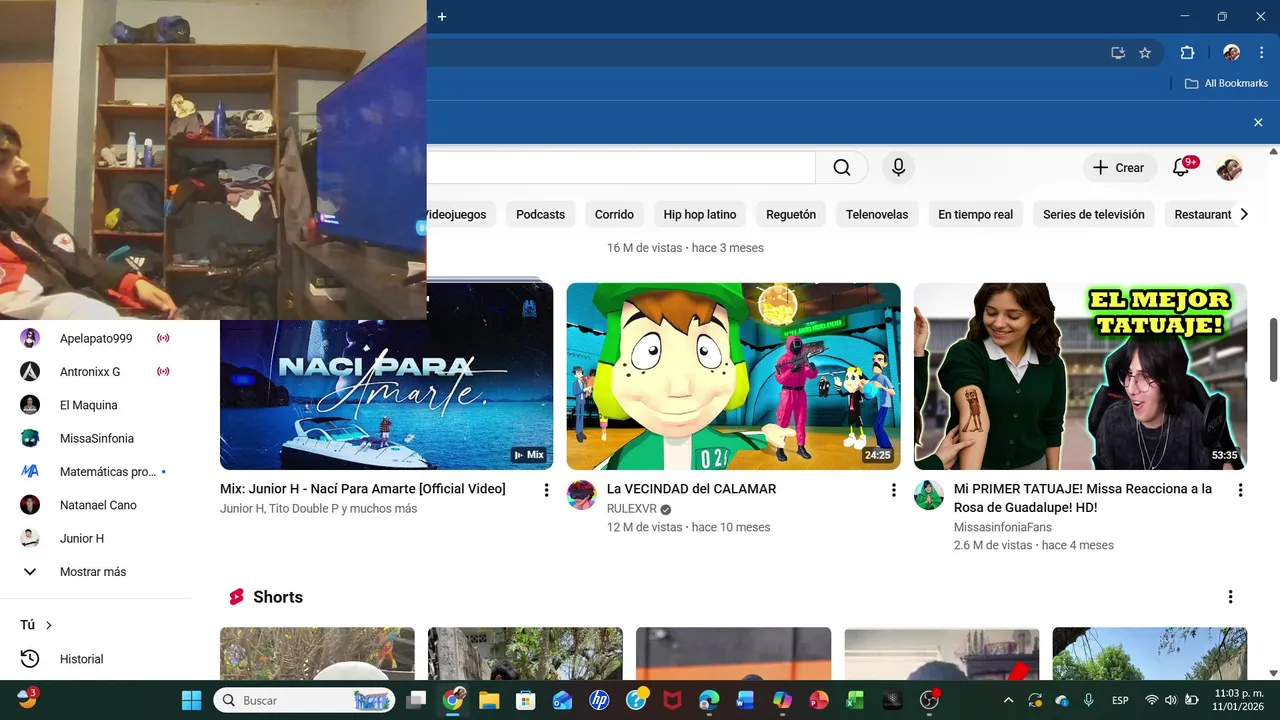Image resolution: width=1280 pixels, height=720 pixels.
Task: Open El Maquina subscription
Action: [96, 405]
